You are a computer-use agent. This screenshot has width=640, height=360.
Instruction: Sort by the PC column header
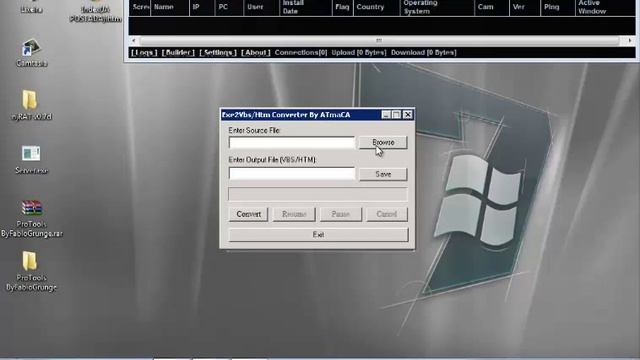tap(229, 7)
